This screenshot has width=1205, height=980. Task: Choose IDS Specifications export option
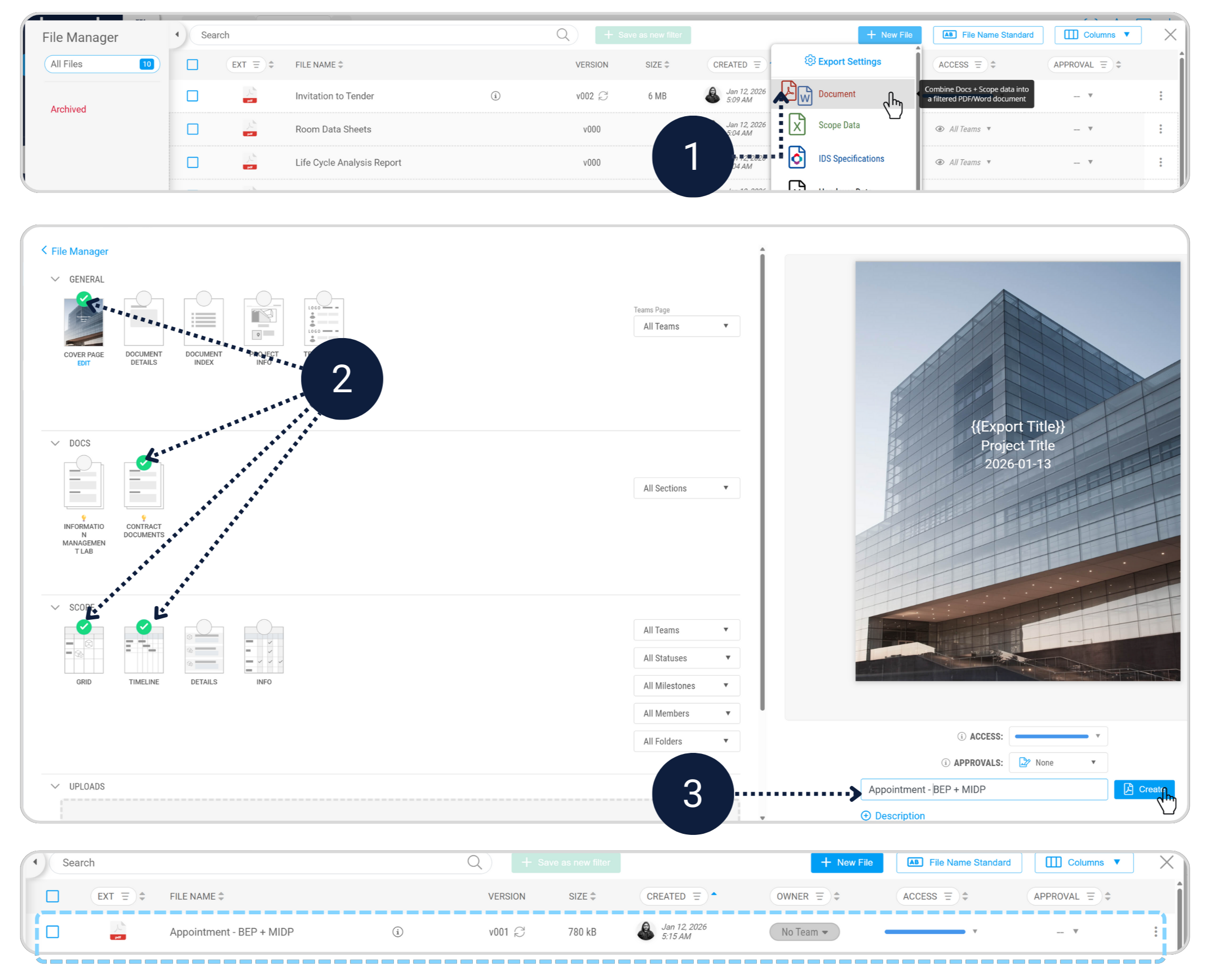coord(850,159)
